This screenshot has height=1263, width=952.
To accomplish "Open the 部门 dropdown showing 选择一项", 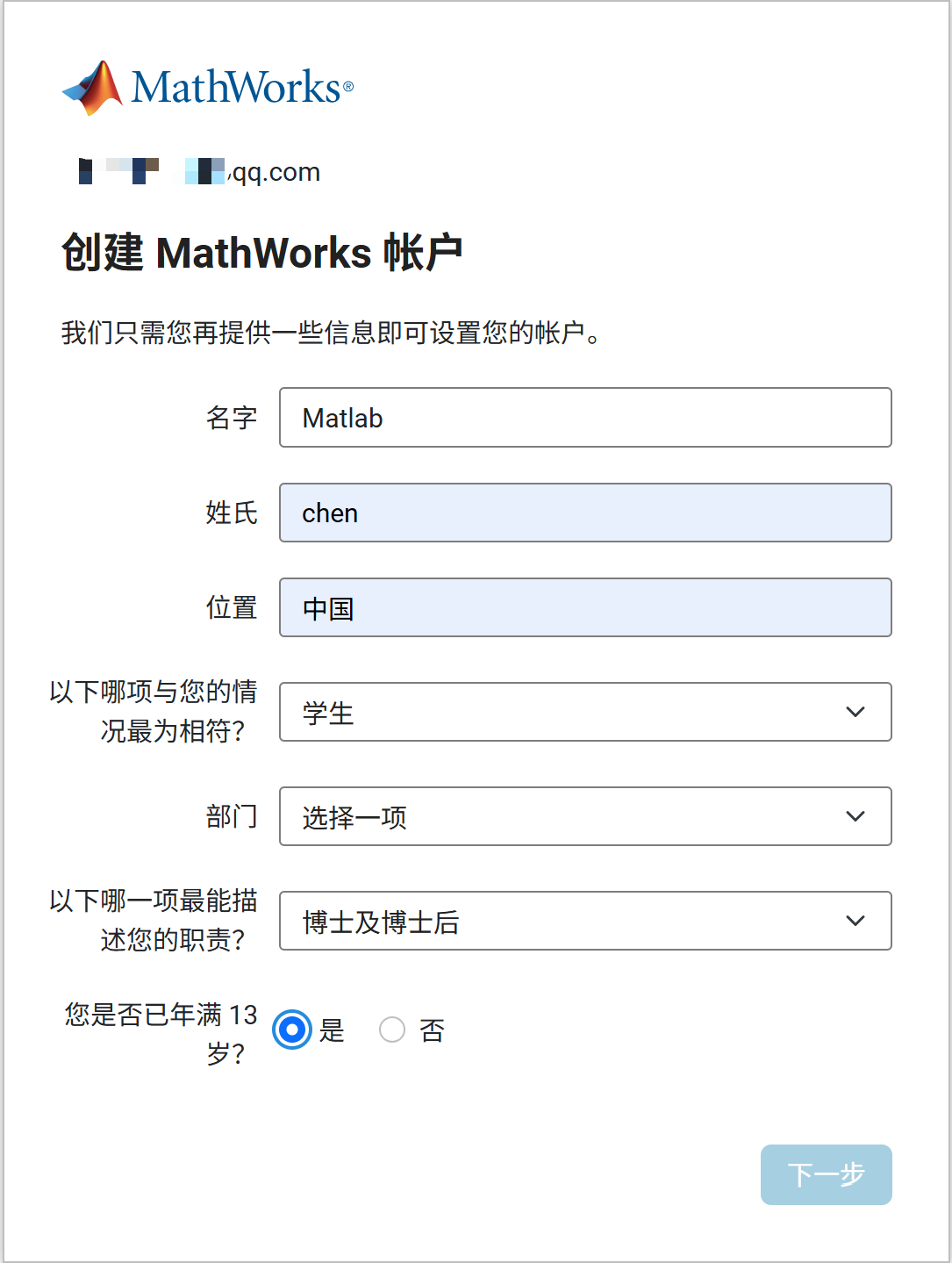I will click(585, 816).
